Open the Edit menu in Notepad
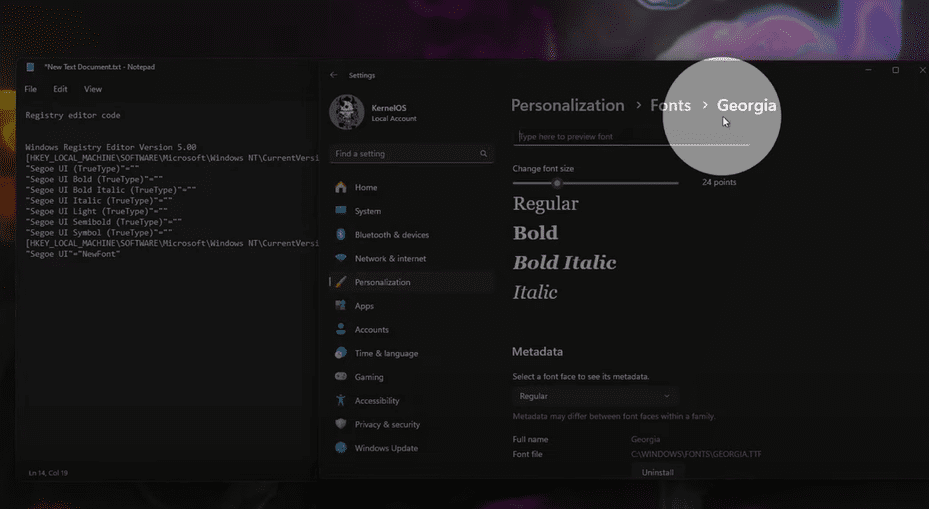This screenshot has width=929, height=509. (61, 89)
